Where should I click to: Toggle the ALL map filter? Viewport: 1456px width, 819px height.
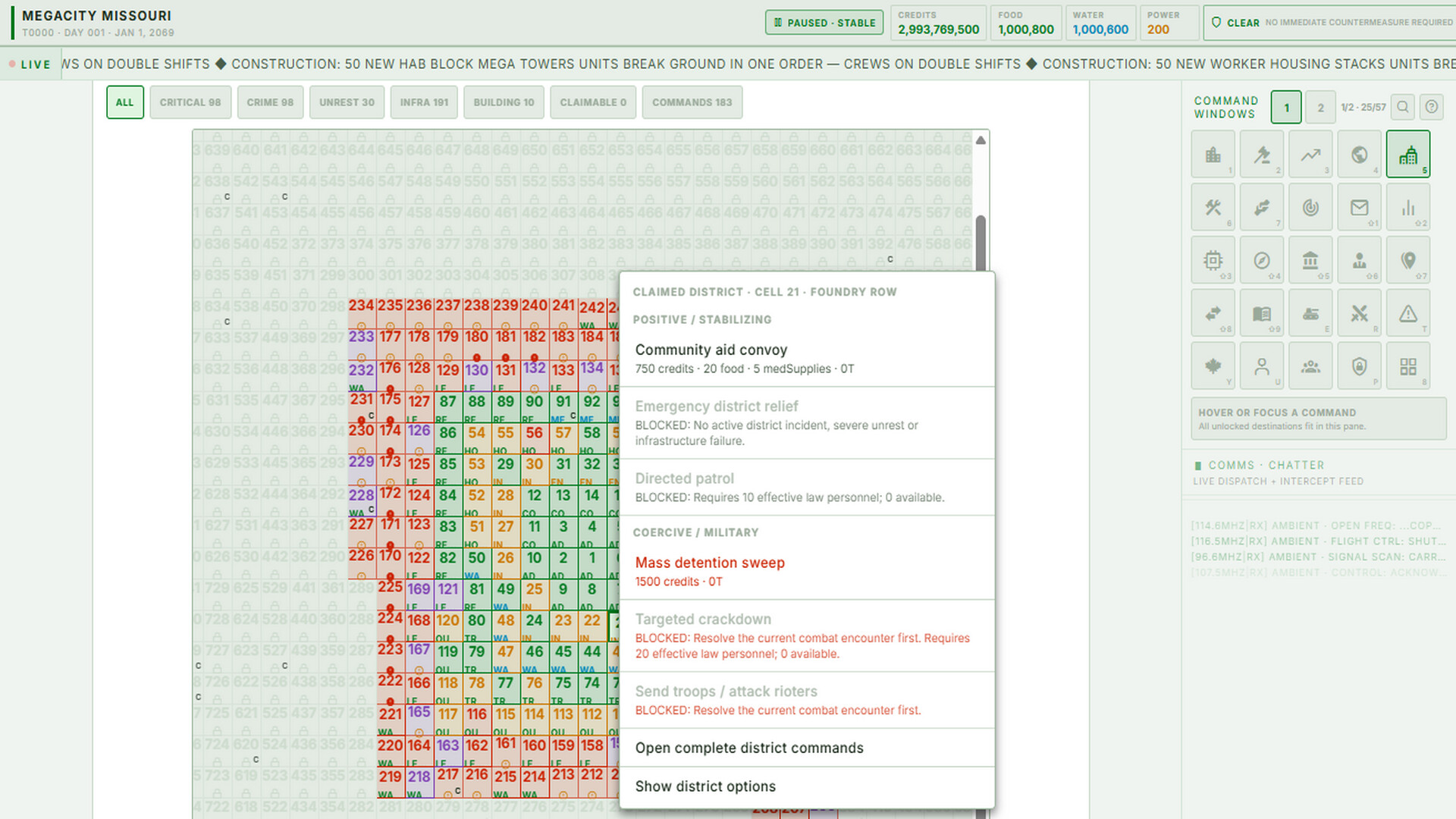tap(125, 102)
